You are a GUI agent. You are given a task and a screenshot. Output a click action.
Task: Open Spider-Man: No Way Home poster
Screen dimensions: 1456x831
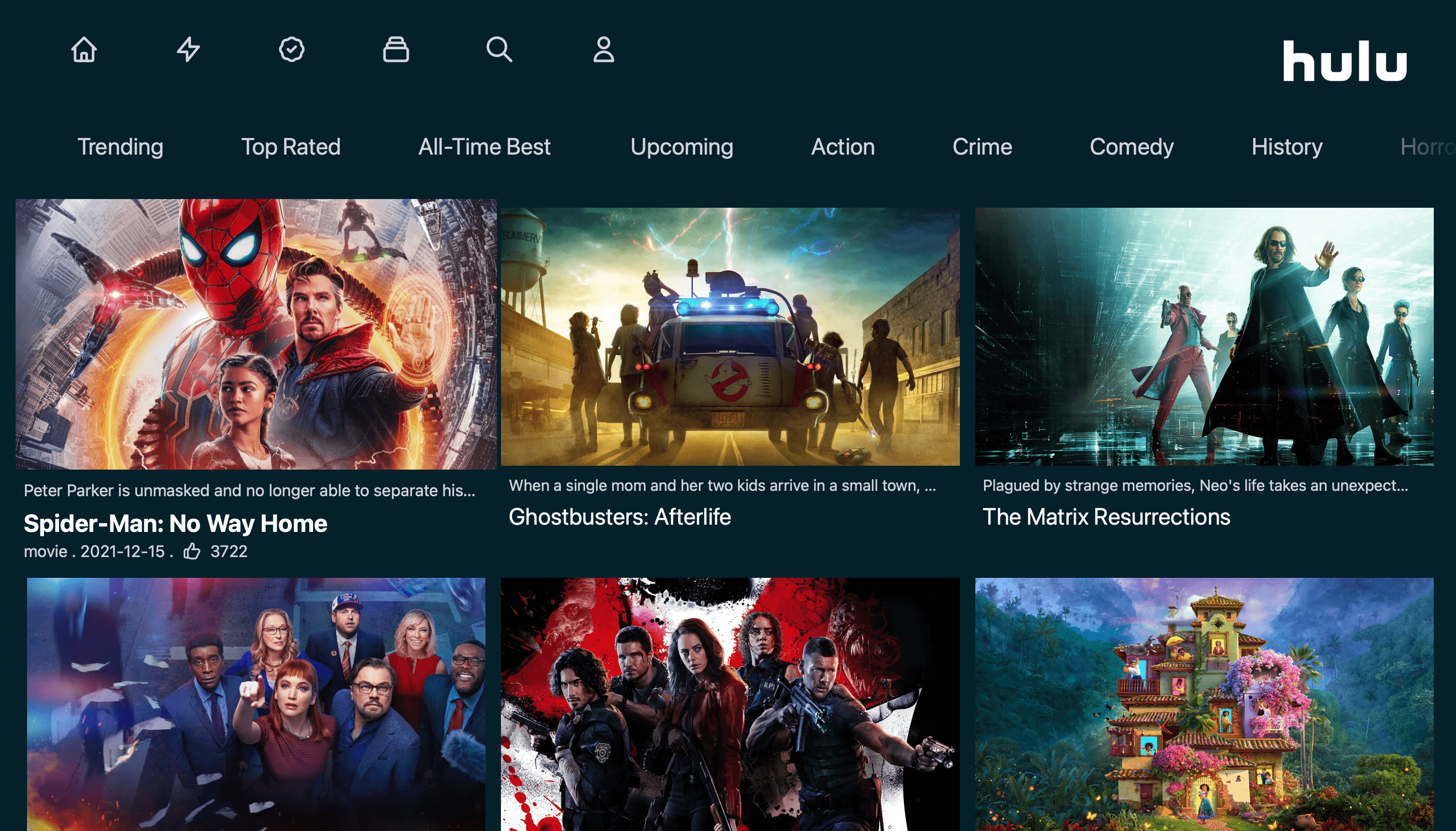click(x=256, y=334)
